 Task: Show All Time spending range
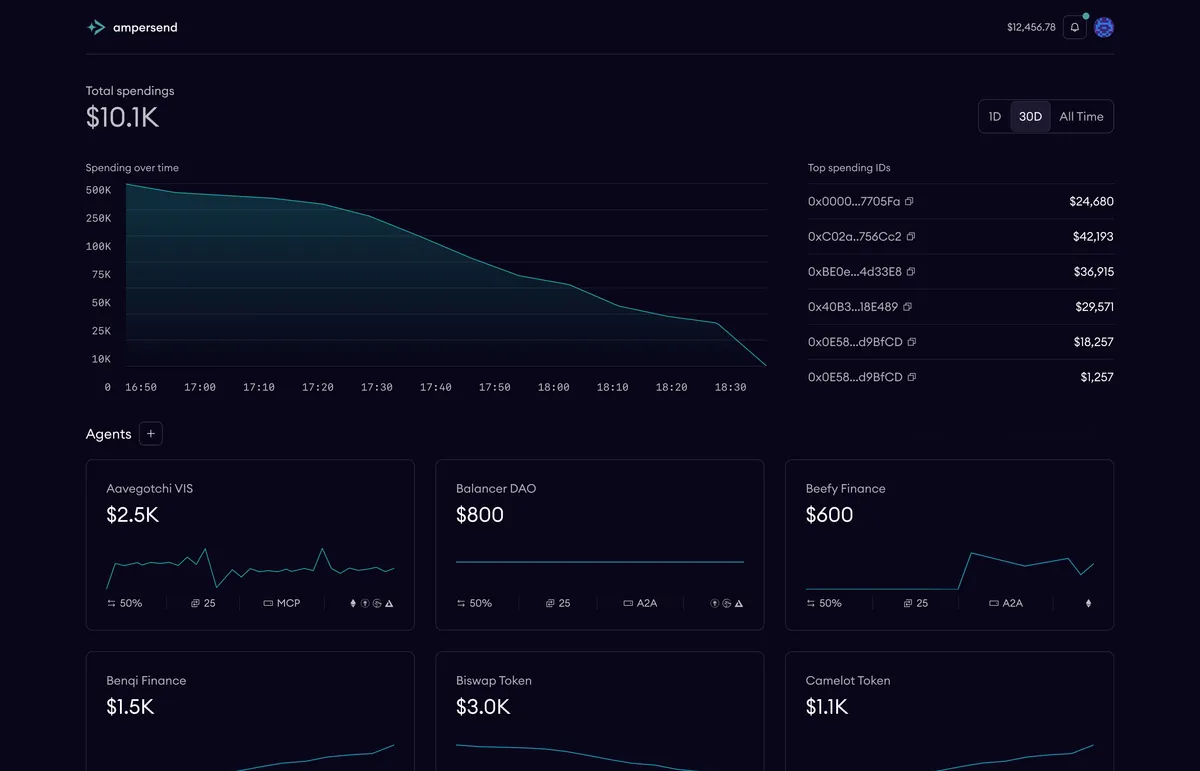pos(1081,117)
